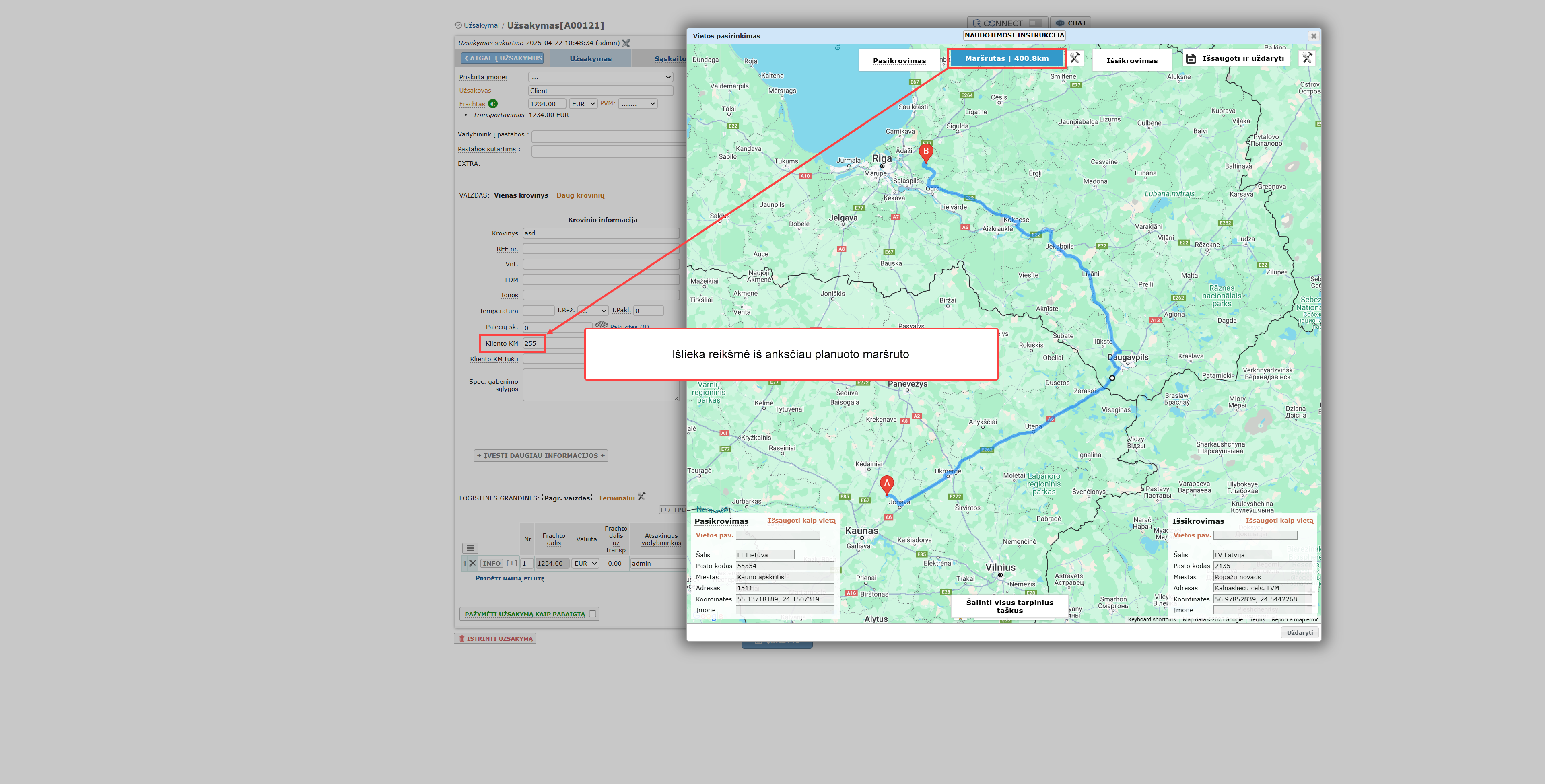Select Pagr. vaizdas logistics view
Viewport: 1545px width, 784px height.
pos(567,498)
